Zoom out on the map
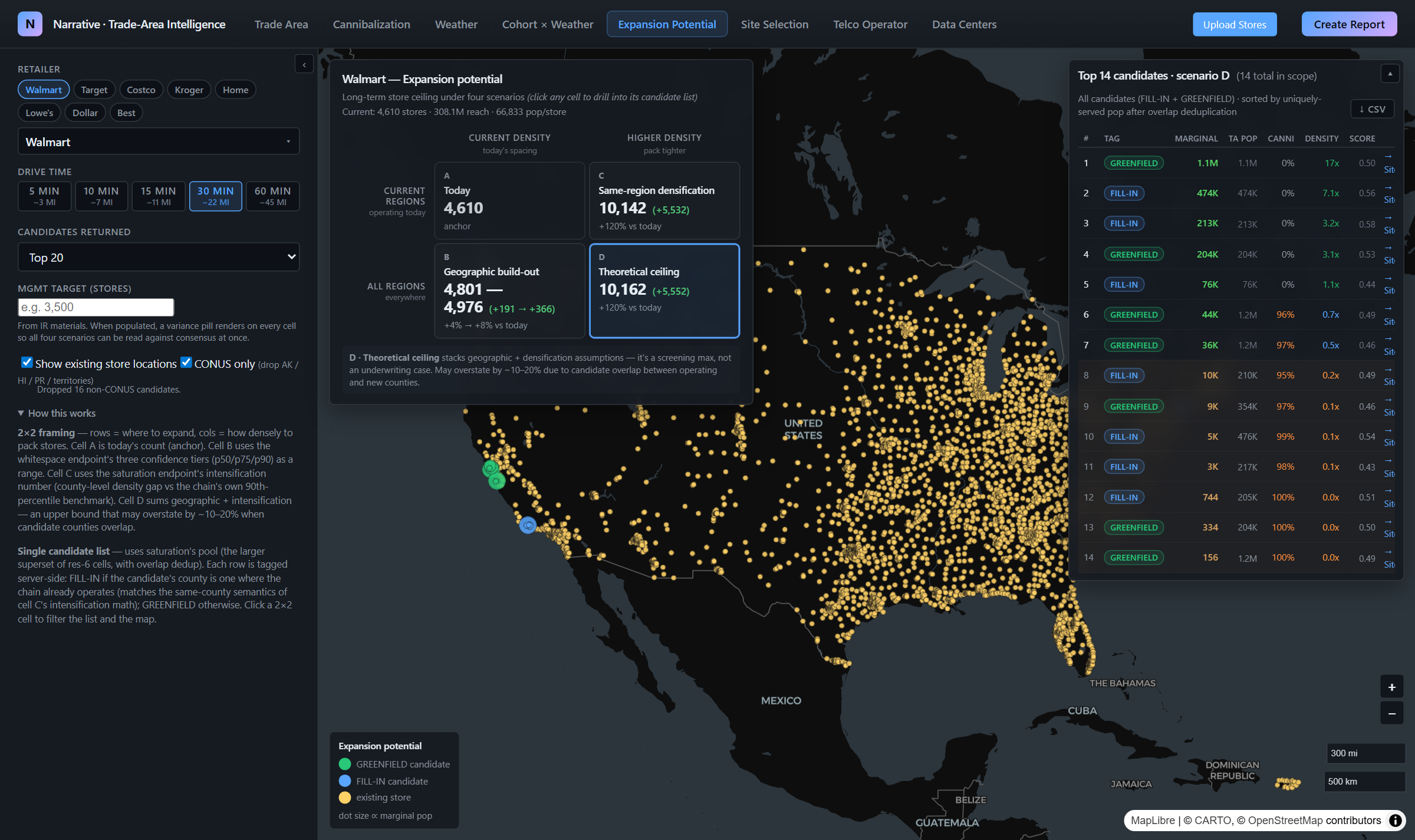 (1391, 713)
